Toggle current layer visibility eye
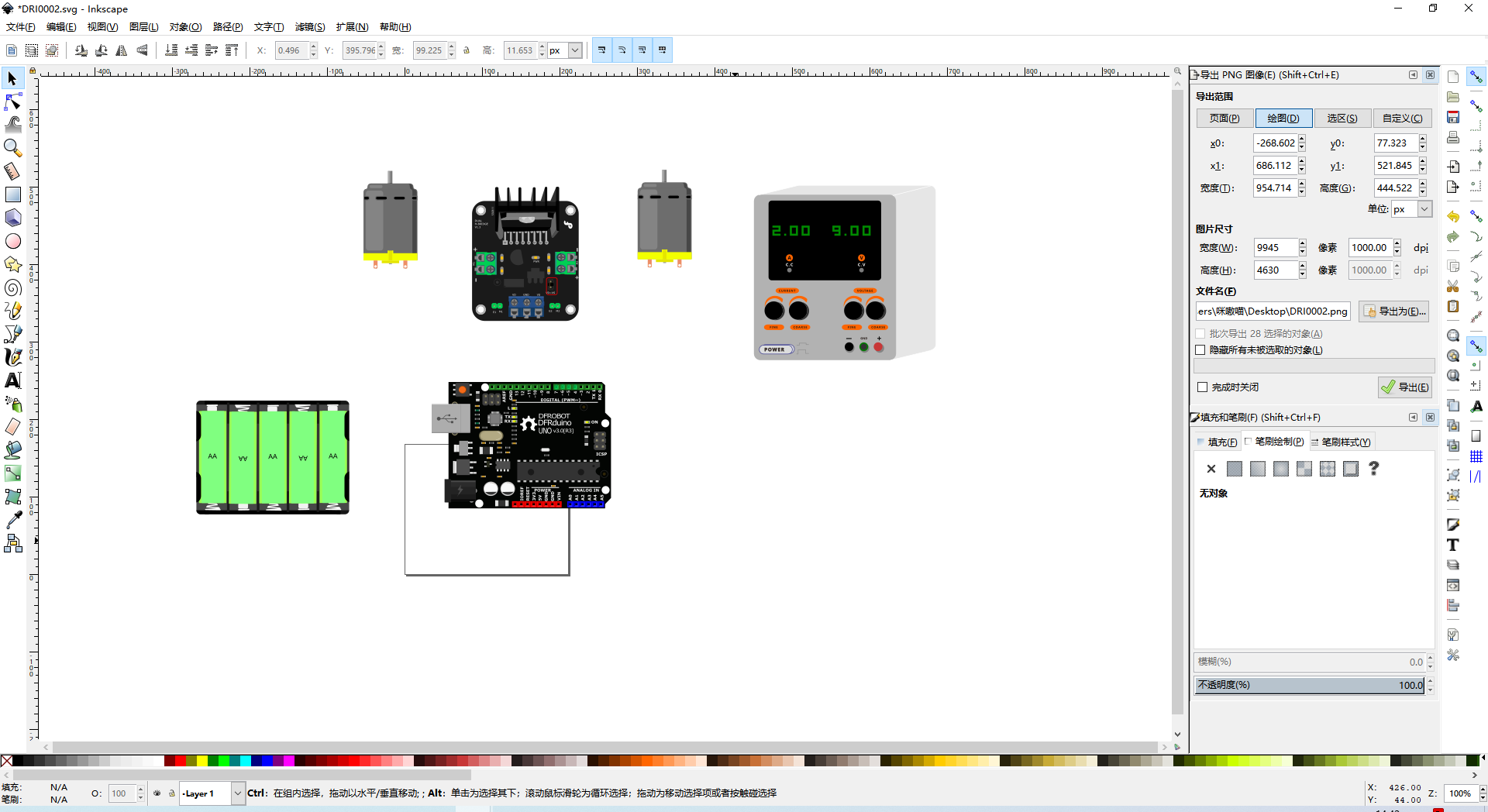 point(157,793)
